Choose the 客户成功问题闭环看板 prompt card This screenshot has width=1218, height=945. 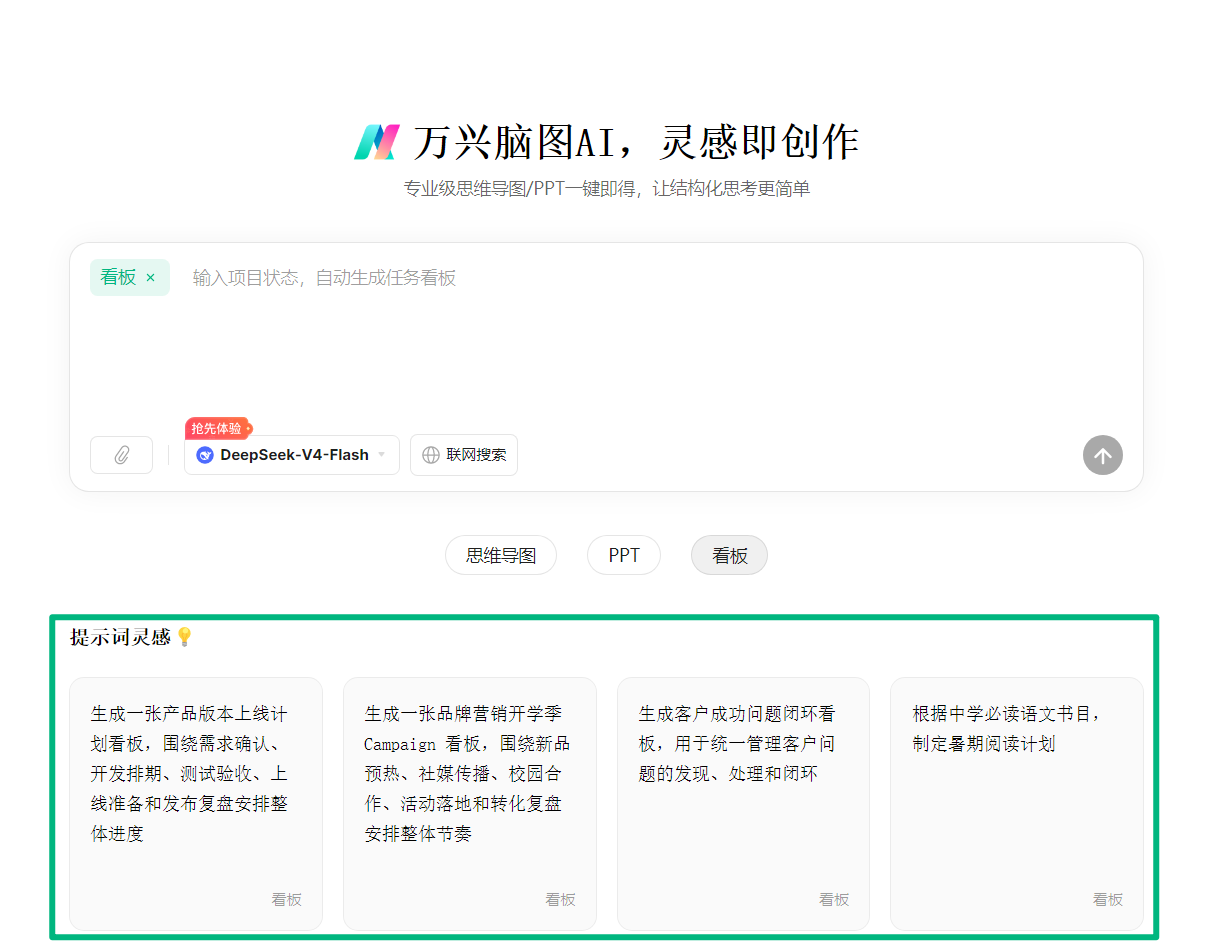(x=743, y=804)
